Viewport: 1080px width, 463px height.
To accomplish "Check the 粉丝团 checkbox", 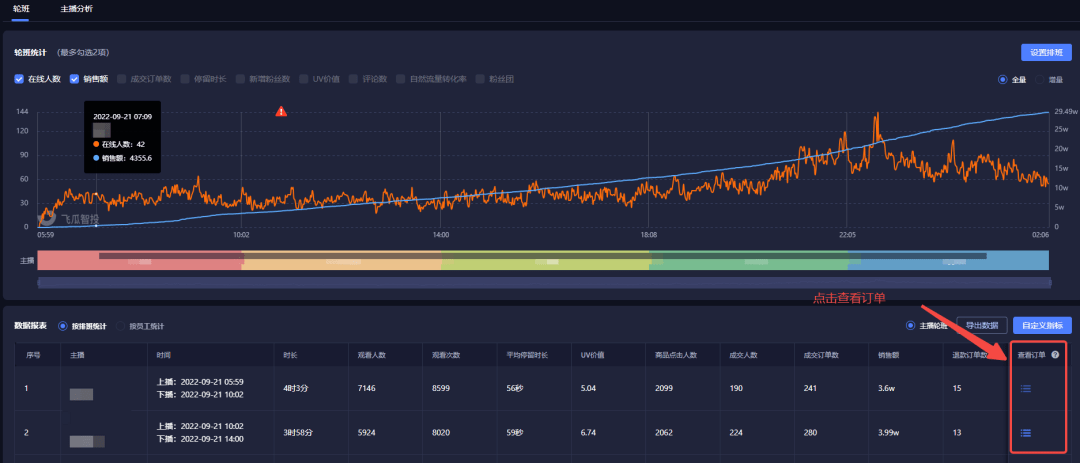I will point(480,79).
